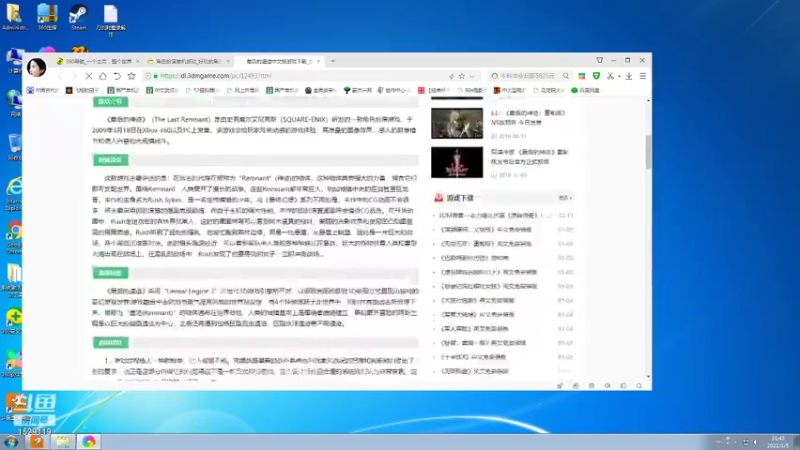This screenshot has height=450, width=800.
Task: Click the orange taskbar app icon
Action: (37, 441)
